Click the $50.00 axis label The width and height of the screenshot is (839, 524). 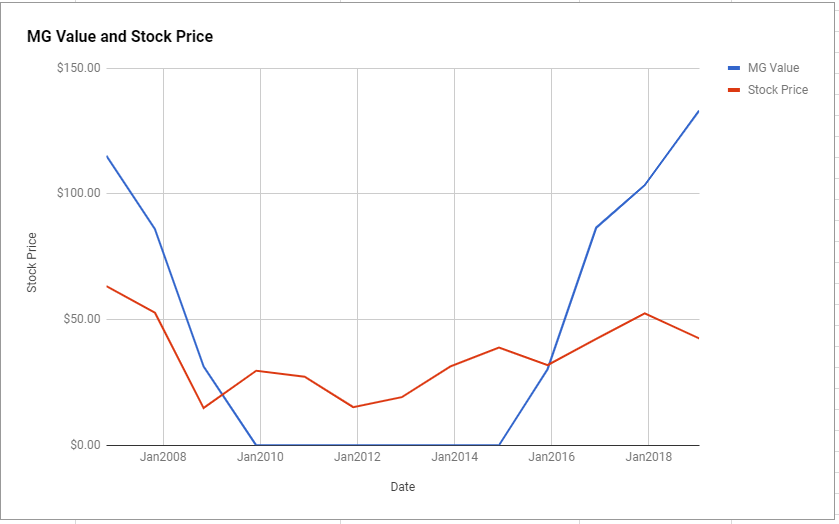point(82,319)
